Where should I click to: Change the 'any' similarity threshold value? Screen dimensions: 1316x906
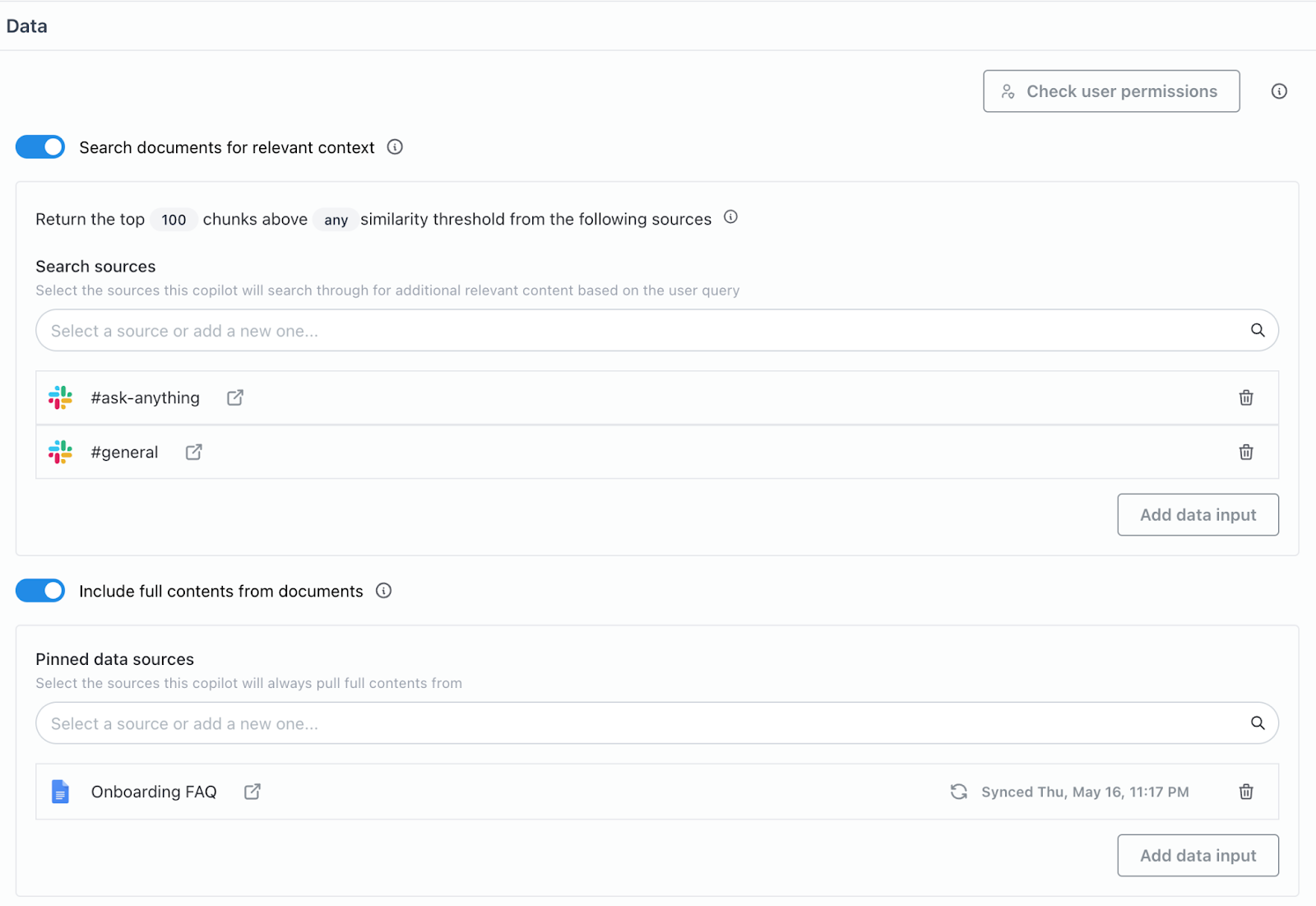pyautogui.click(x=336, y=220)
